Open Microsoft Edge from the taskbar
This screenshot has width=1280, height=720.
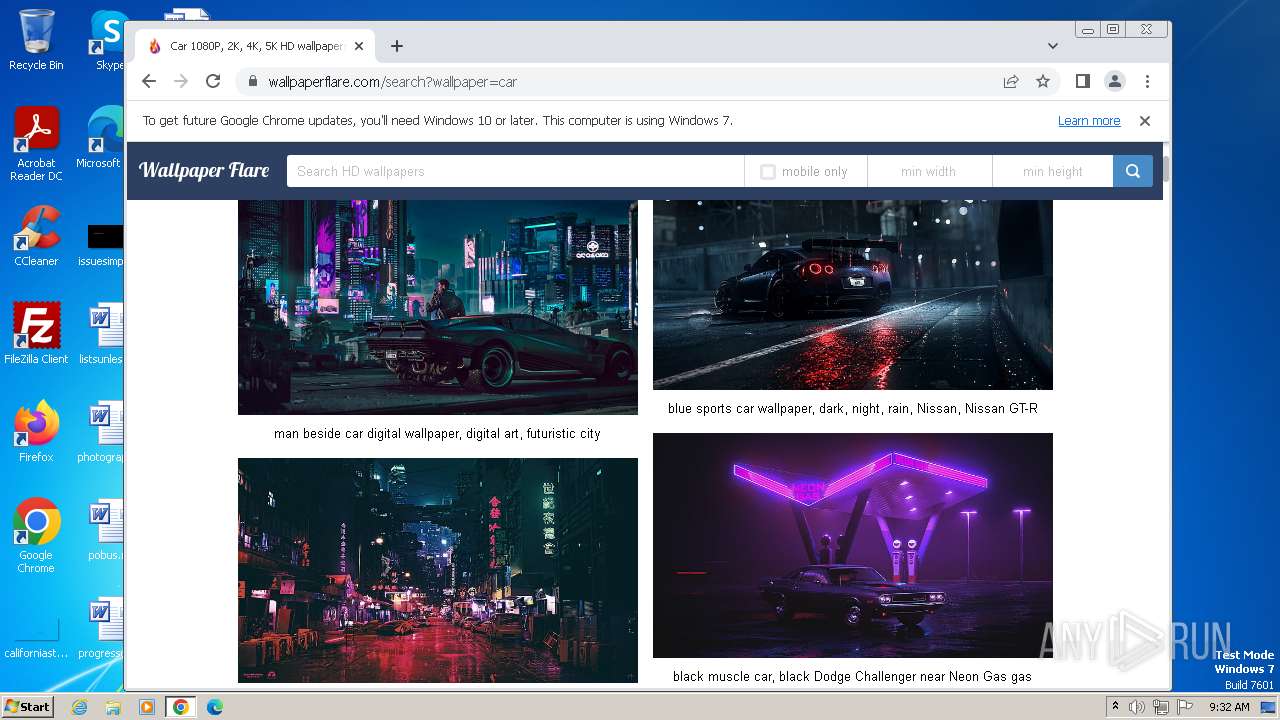(215, 707)
